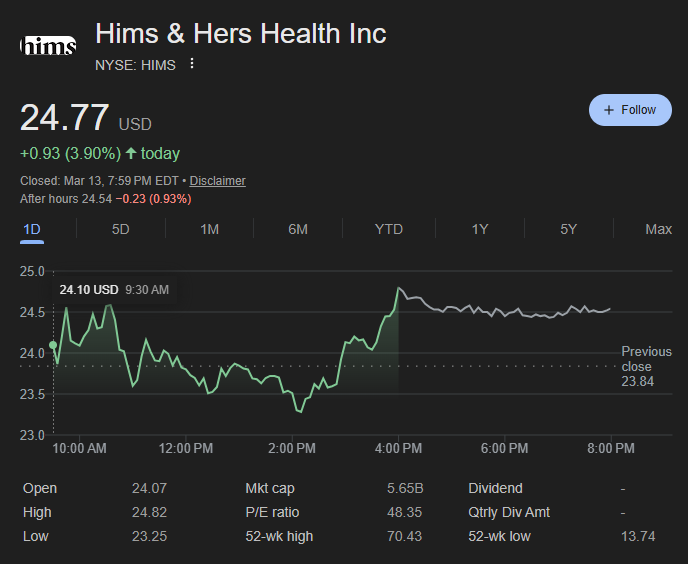Click the chart's opening point marker dot
Viewport: 688px width, 564px height.
[53, 345]
